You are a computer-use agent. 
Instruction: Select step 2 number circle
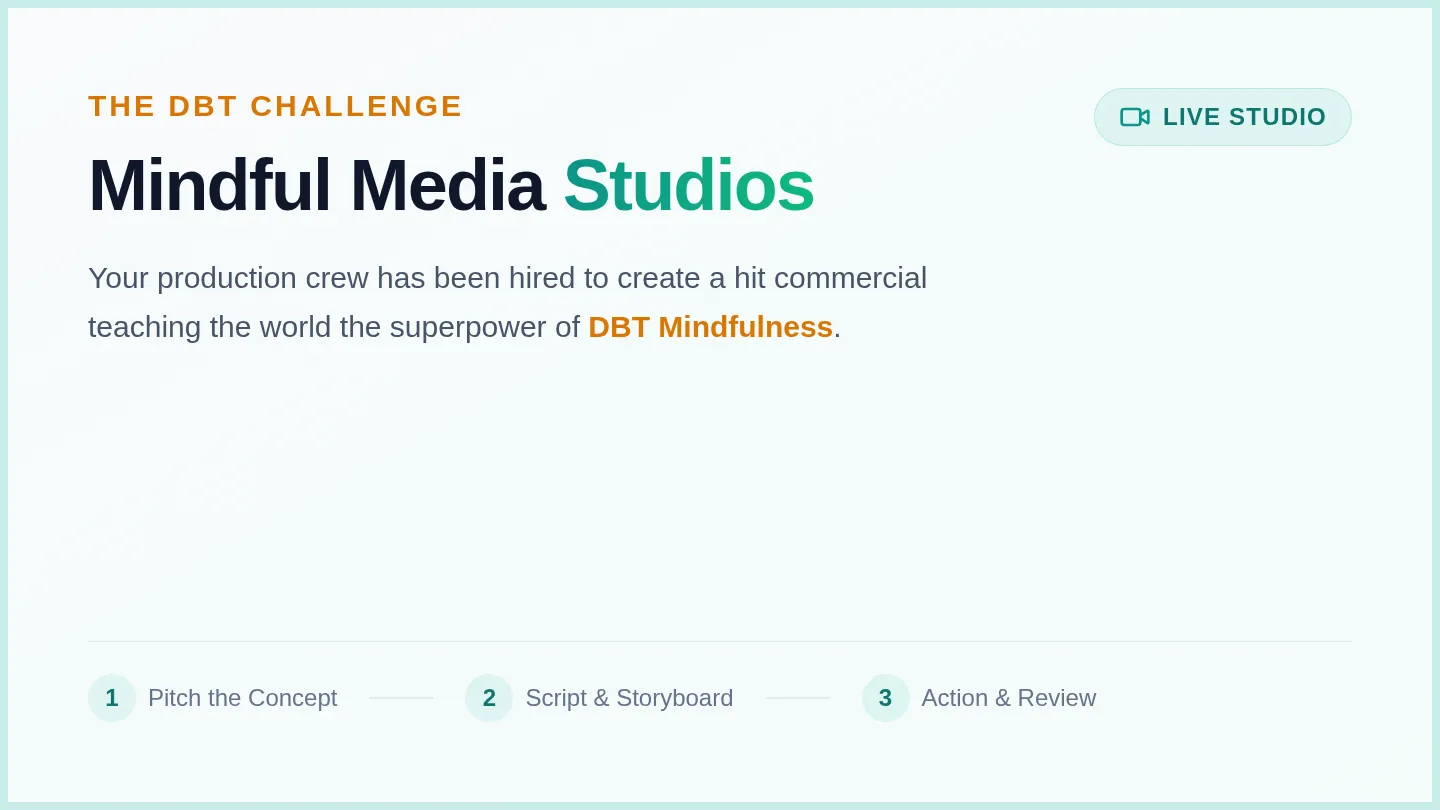pos(489,698)
